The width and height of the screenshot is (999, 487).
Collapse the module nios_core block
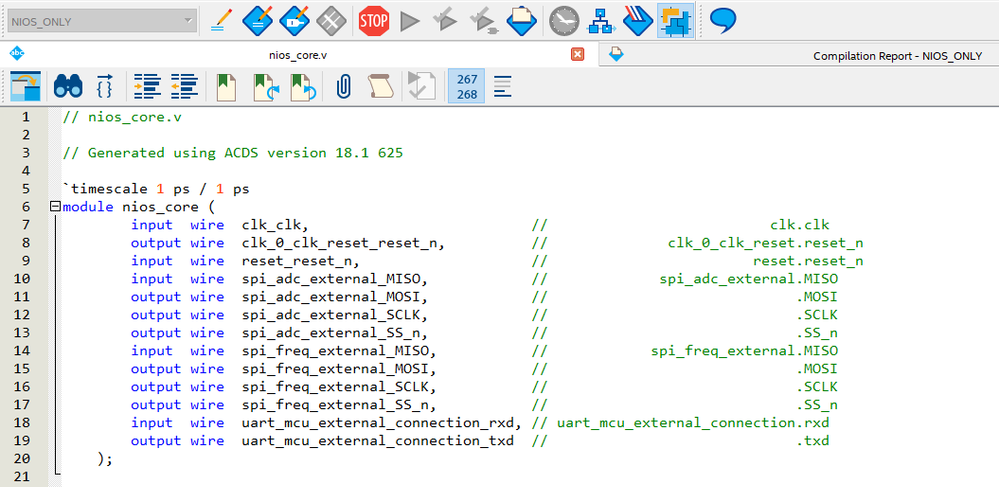(x=55, y=207)
